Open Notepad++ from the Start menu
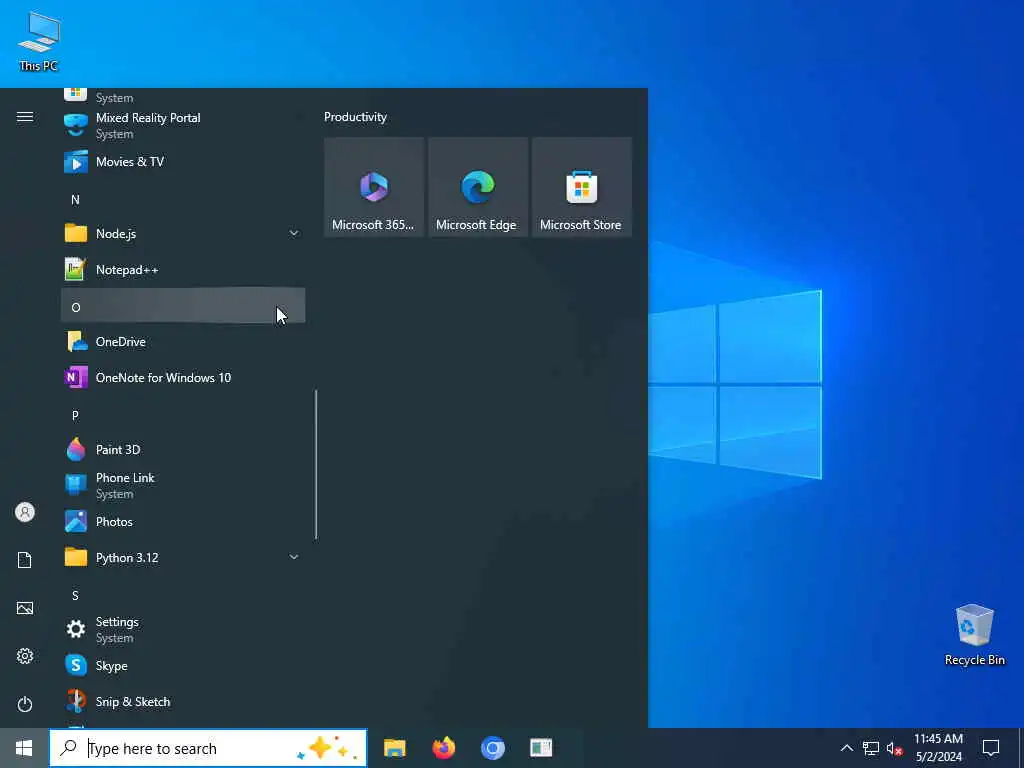This screenshot has height=768, width=1024. (x=183, y=270)
